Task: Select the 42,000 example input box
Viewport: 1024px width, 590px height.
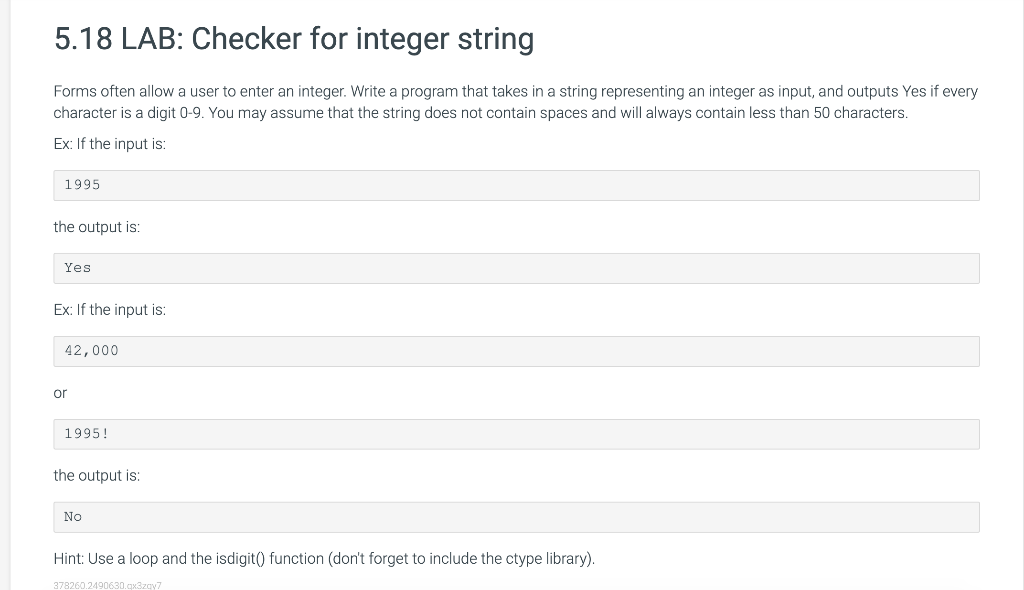Action: click(x=517, y=352)
